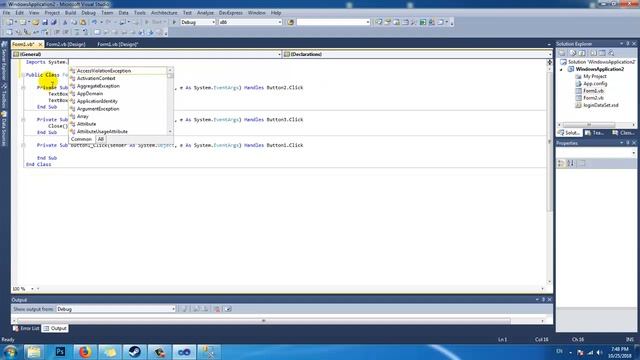The image size is (640, 360).
Task: Open the File menu
Action: (x=7, y=13)
